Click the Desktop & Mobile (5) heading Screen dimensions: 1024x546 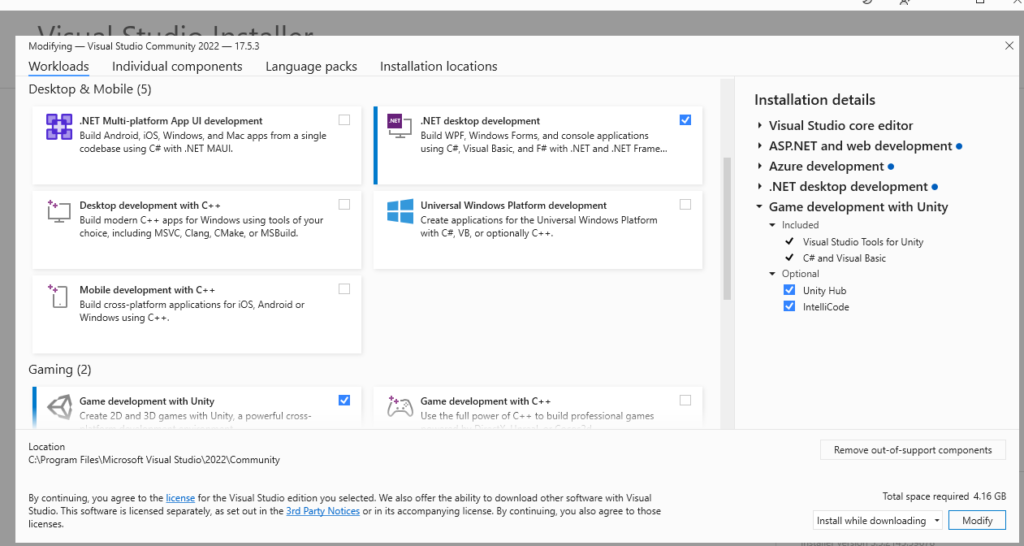[90, 89]
